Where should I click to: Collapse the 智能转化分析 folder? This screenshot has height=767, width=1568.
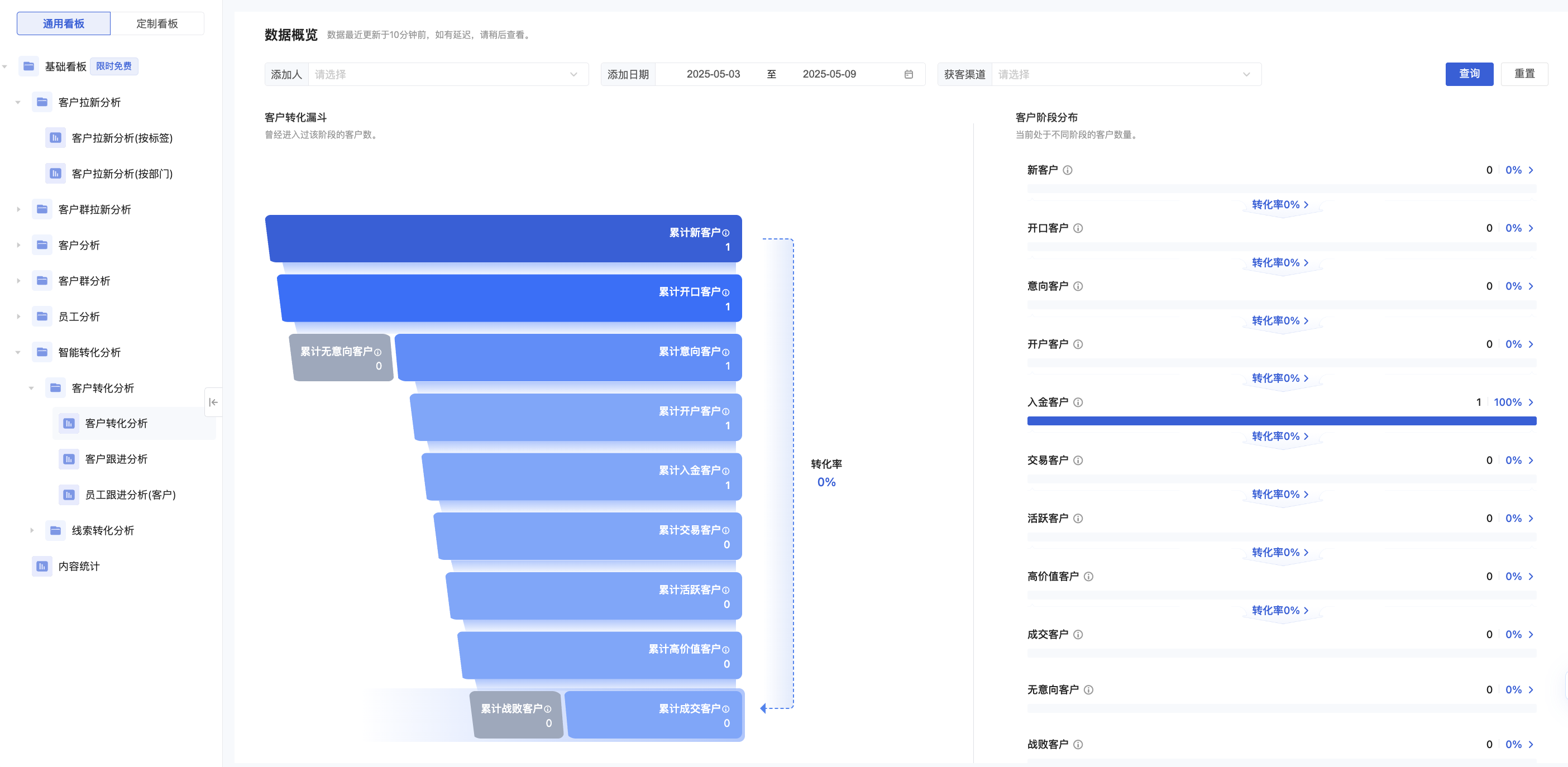click(18, 352)
